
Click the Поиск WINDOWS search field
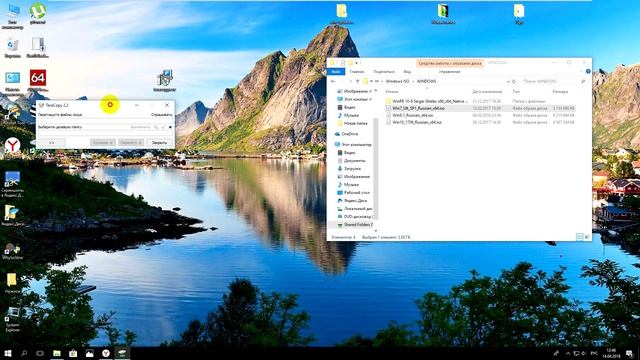point(551,81)
